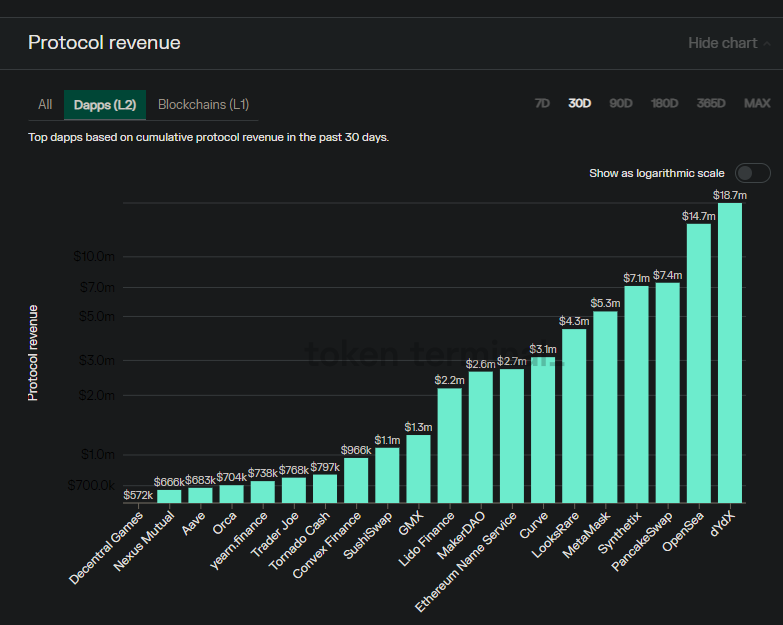This screenshot has height=625, width=783.
Task: Set time range to MAX
Action: [757, 103]
